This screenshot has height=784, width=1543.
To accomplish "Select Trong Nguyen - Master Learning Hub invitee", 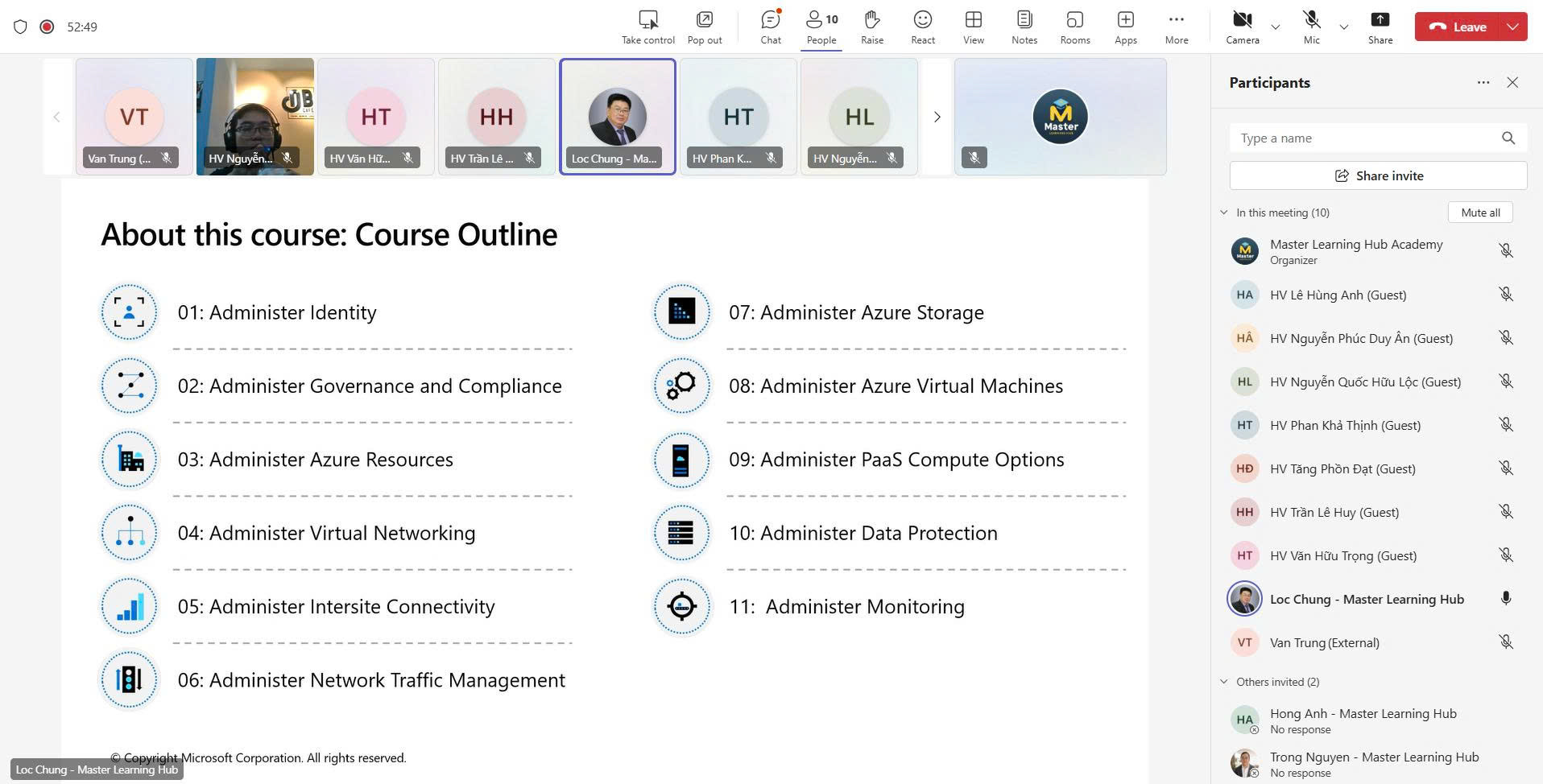I will 1376,764.
